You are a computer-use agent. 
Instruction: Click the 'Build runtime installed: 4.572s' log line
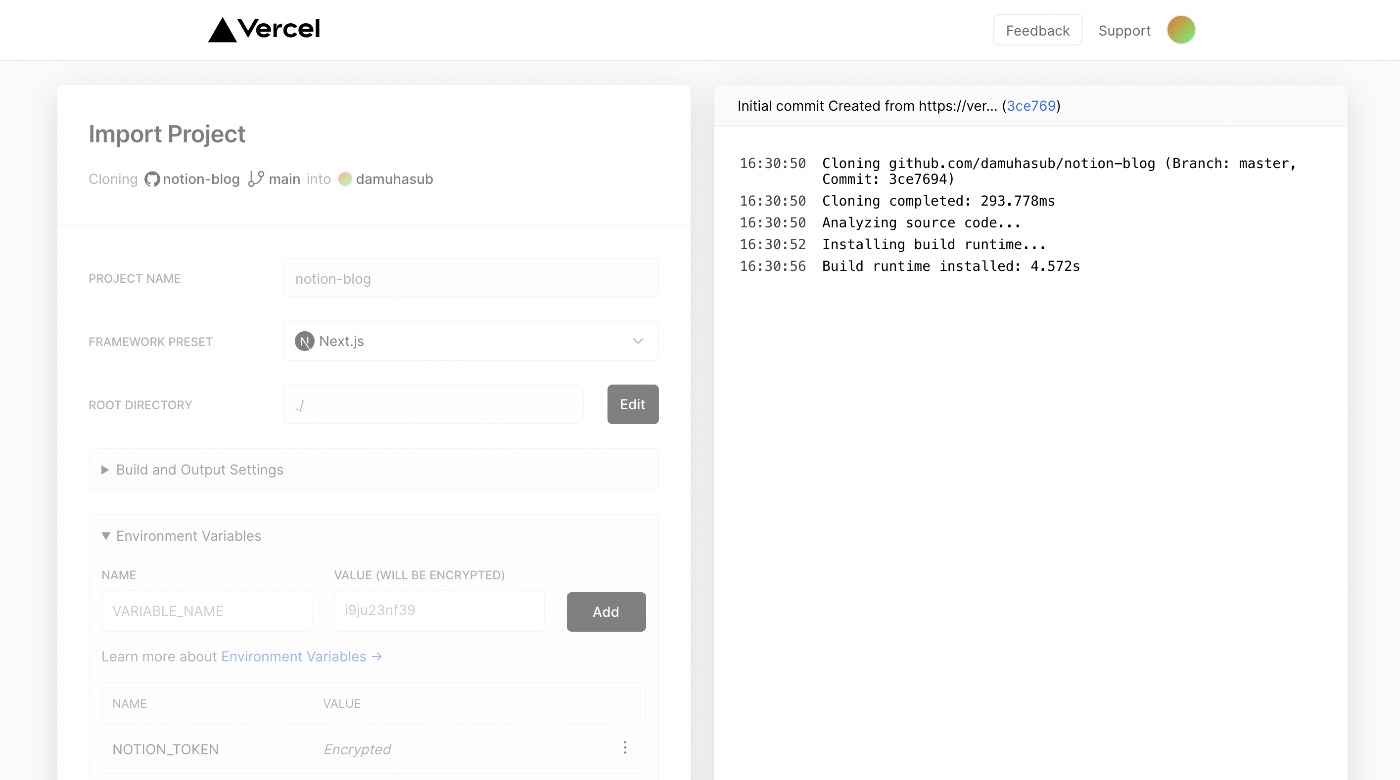coord(951,266)
